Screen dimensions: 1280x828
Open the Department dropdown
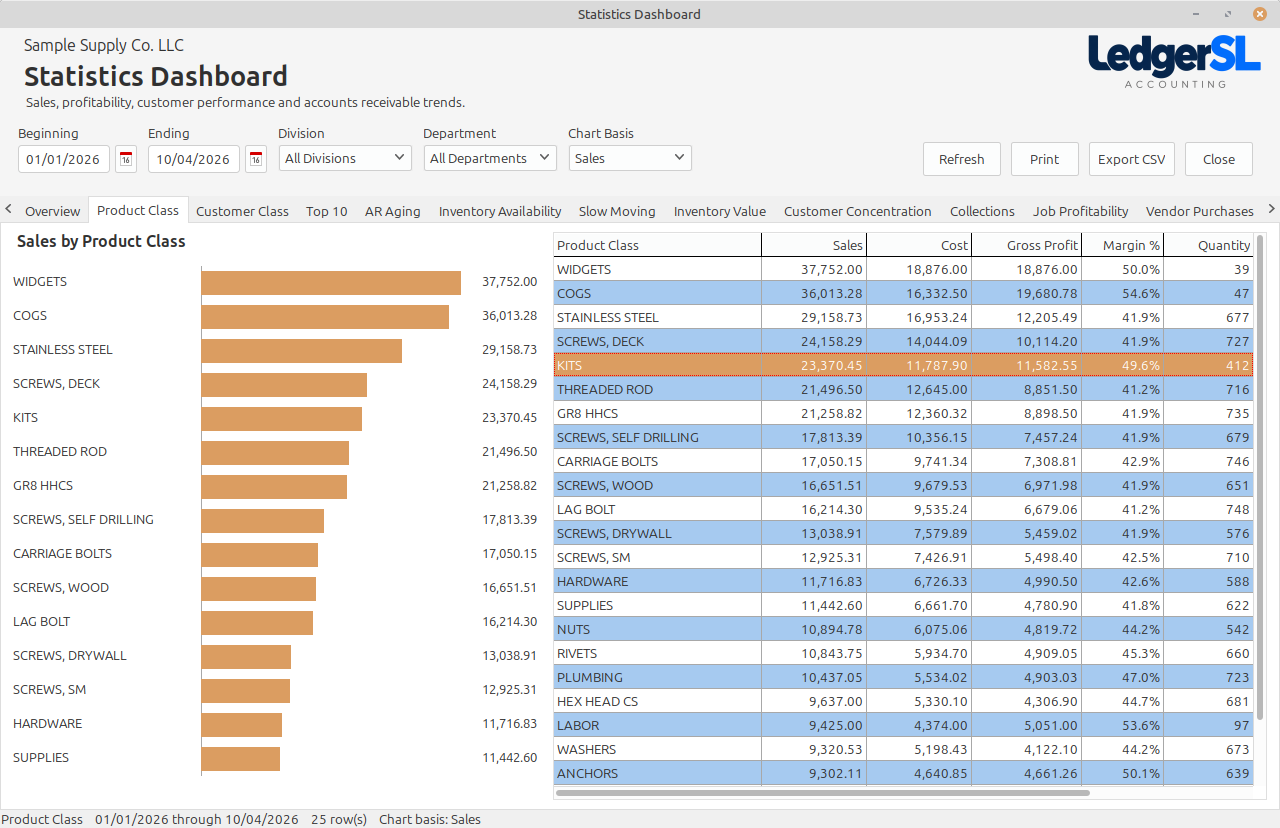point(490,158)
